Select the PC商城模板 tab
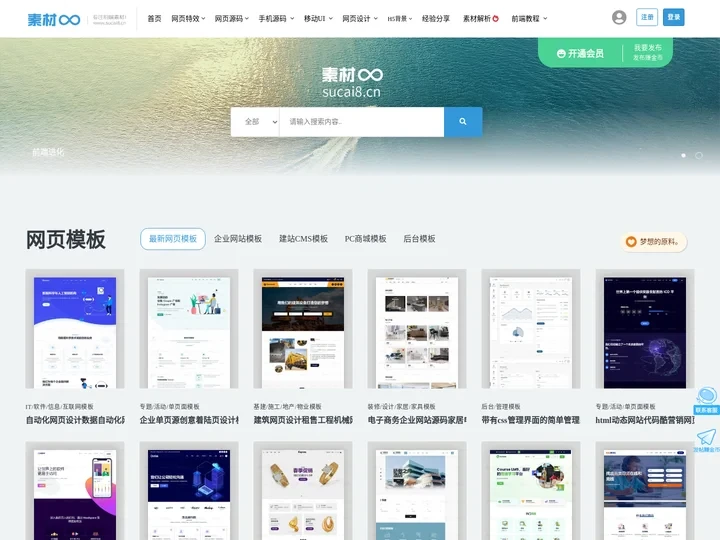 coord(366,239)
